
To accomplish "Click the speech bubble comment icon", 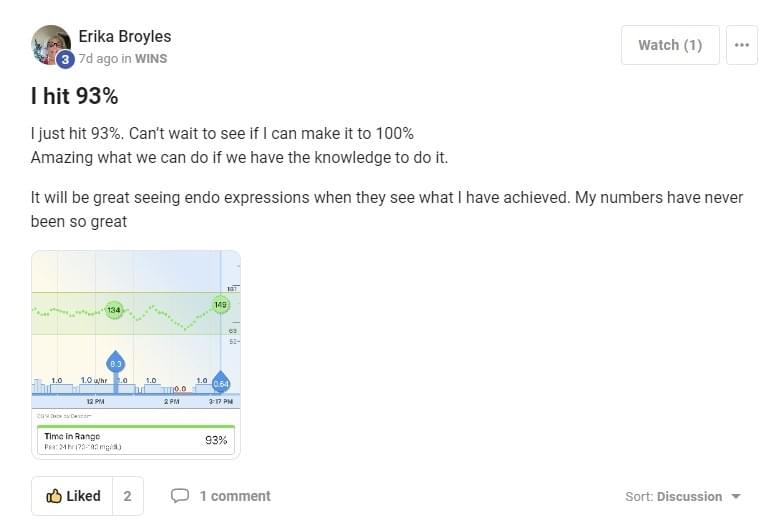I will [180, 496].
